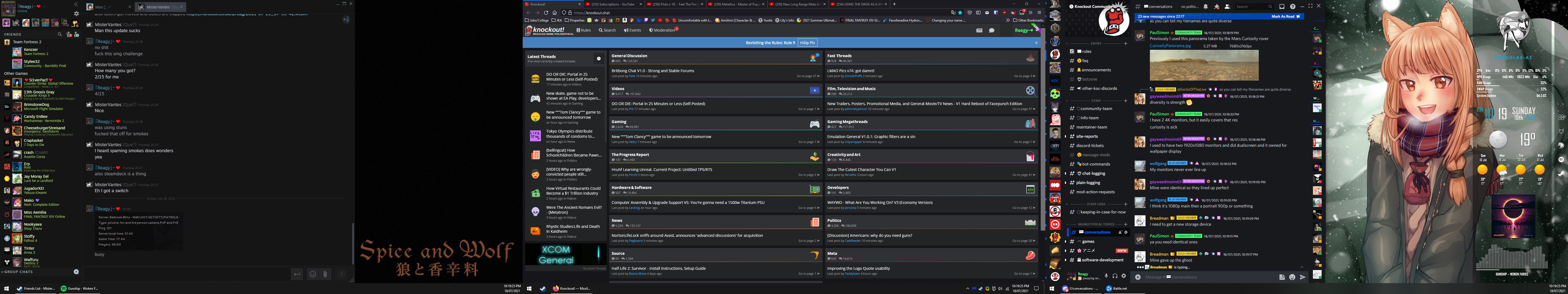The image size is (1568, 294).
Task: Open a new Firefox tab with plus
Action: click(894, 4)
